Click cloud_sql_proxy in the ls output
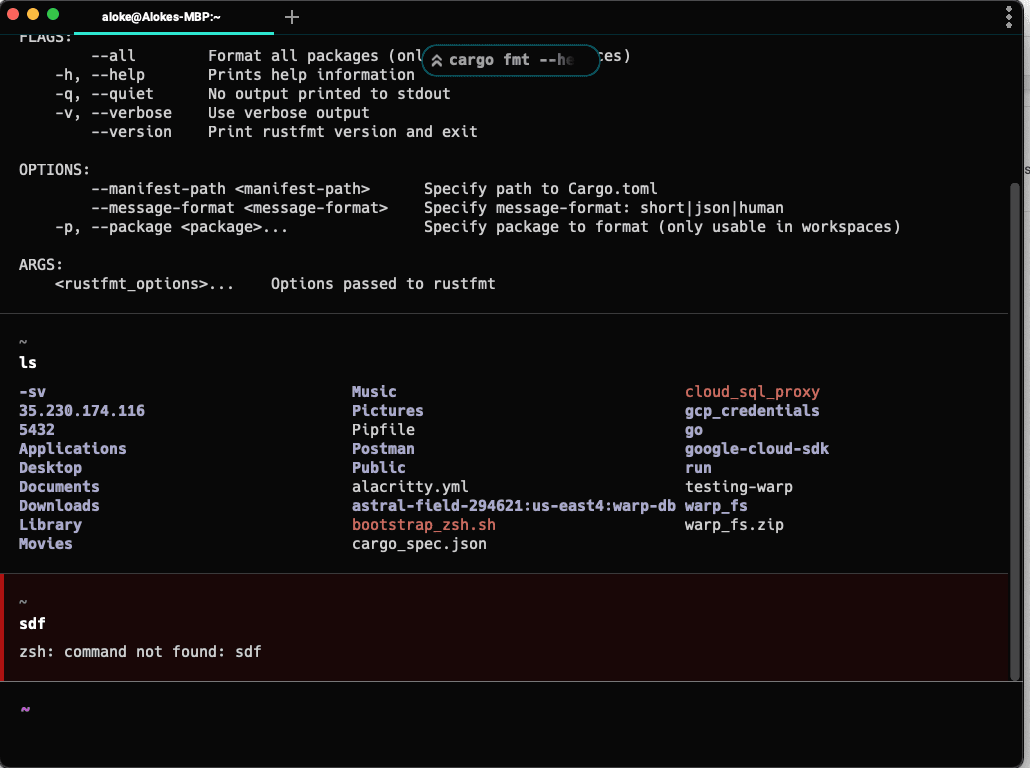Screen dimensions: 1030x768 coord(752,392)
